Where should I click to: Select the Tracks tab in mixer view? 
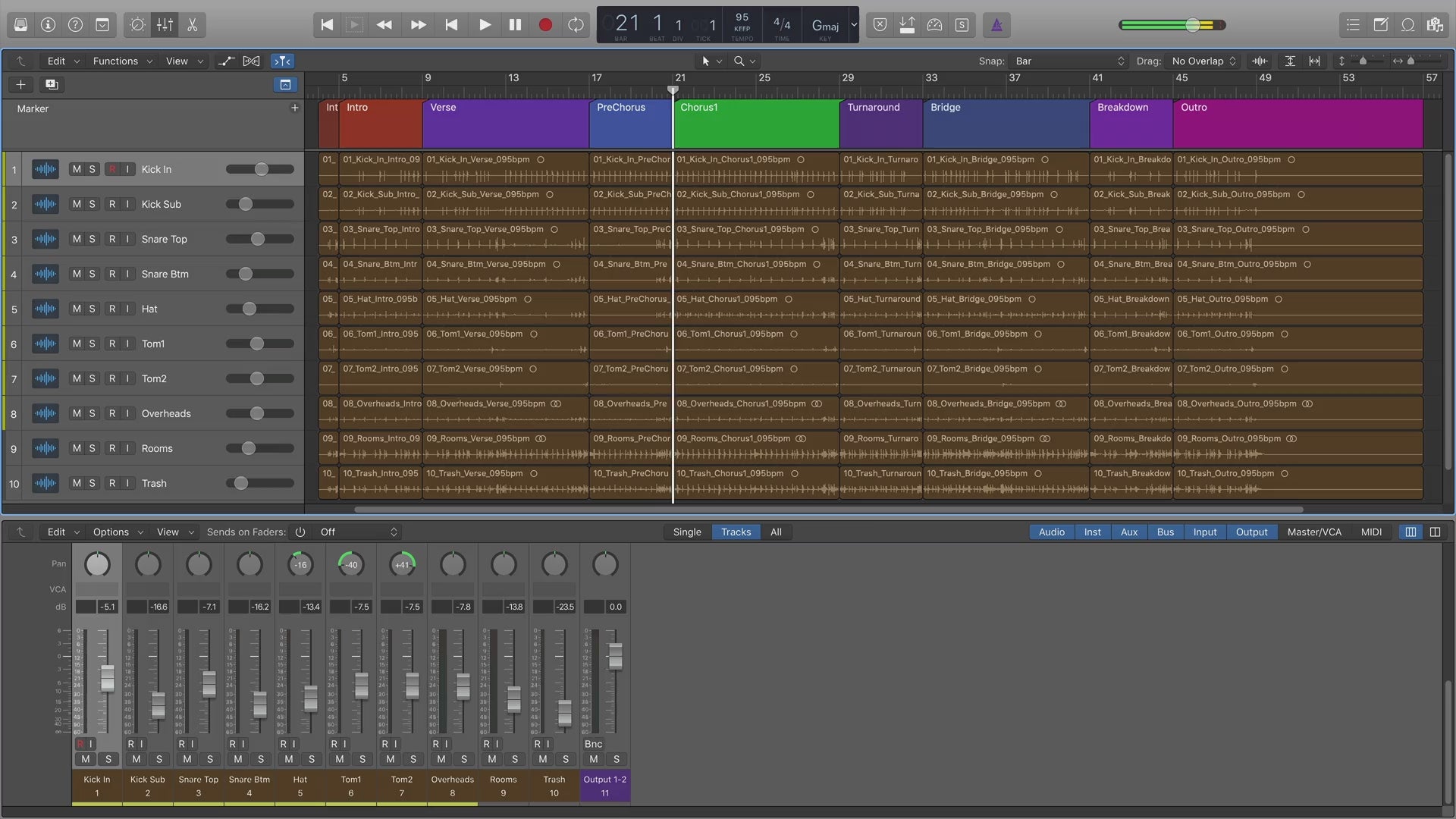[736, 532]
